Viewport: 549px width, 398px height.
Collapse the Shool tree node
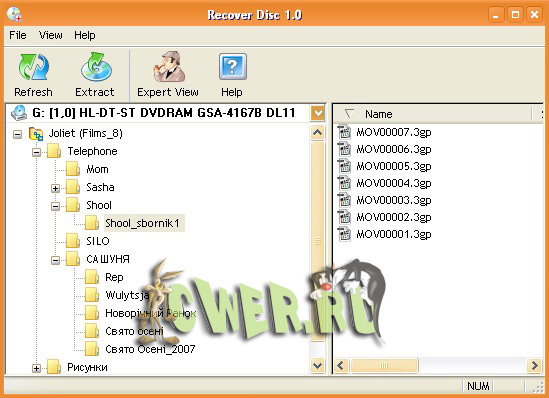tap(55, 206)
